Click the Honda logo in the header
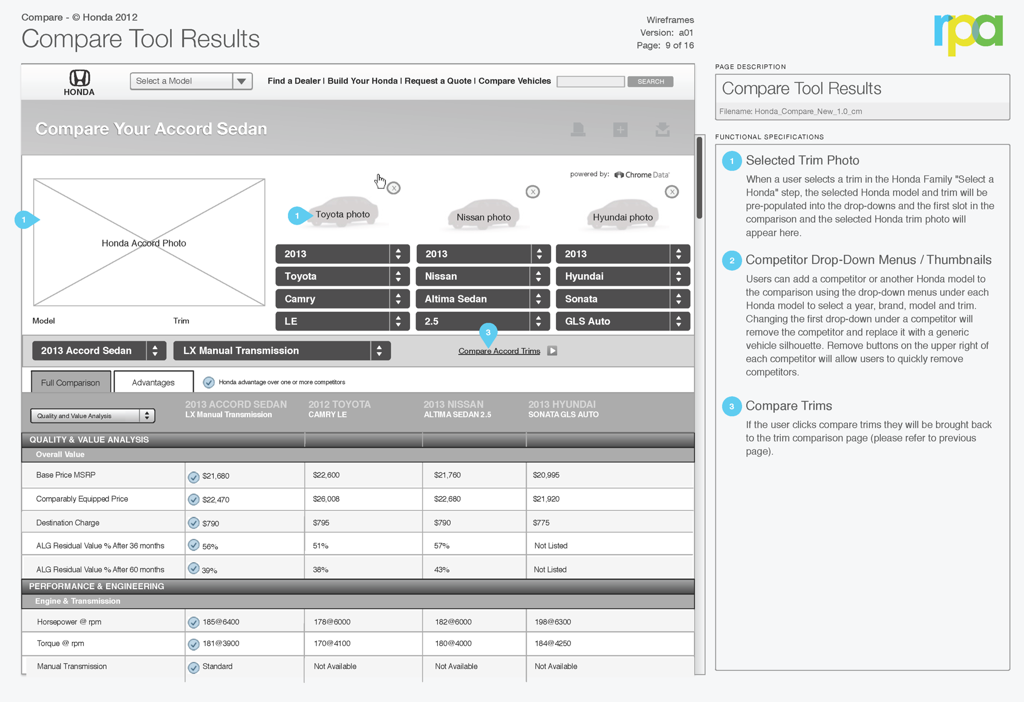Screen dimensions: 1024x702 pos(79,82)
